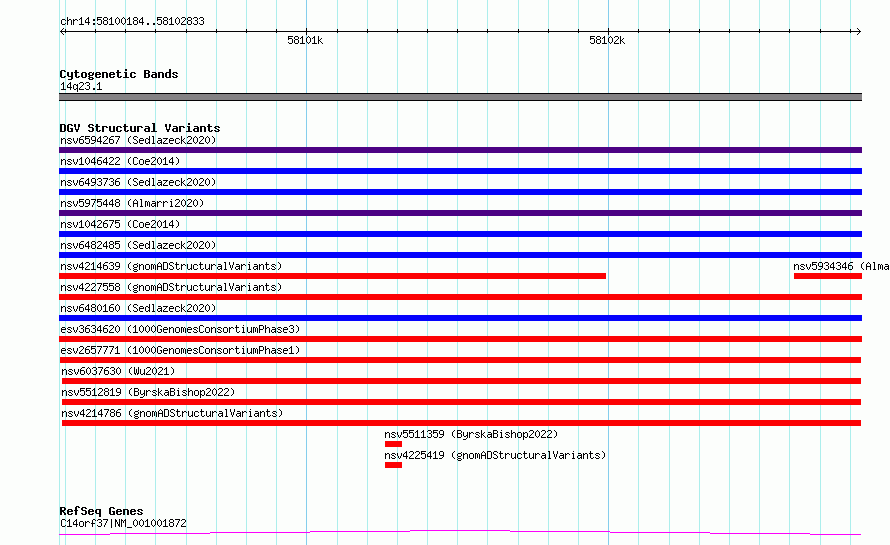The image size is (890, 545).
Task: Click the blue bar for nsv6482485
Action: point(460,255)
